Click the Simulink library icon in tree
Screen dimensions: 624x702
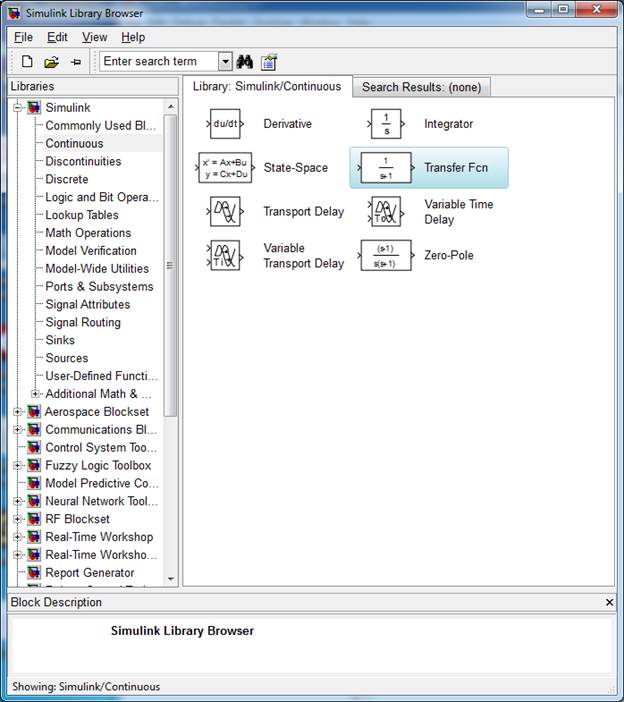click(x=34, y=107)
